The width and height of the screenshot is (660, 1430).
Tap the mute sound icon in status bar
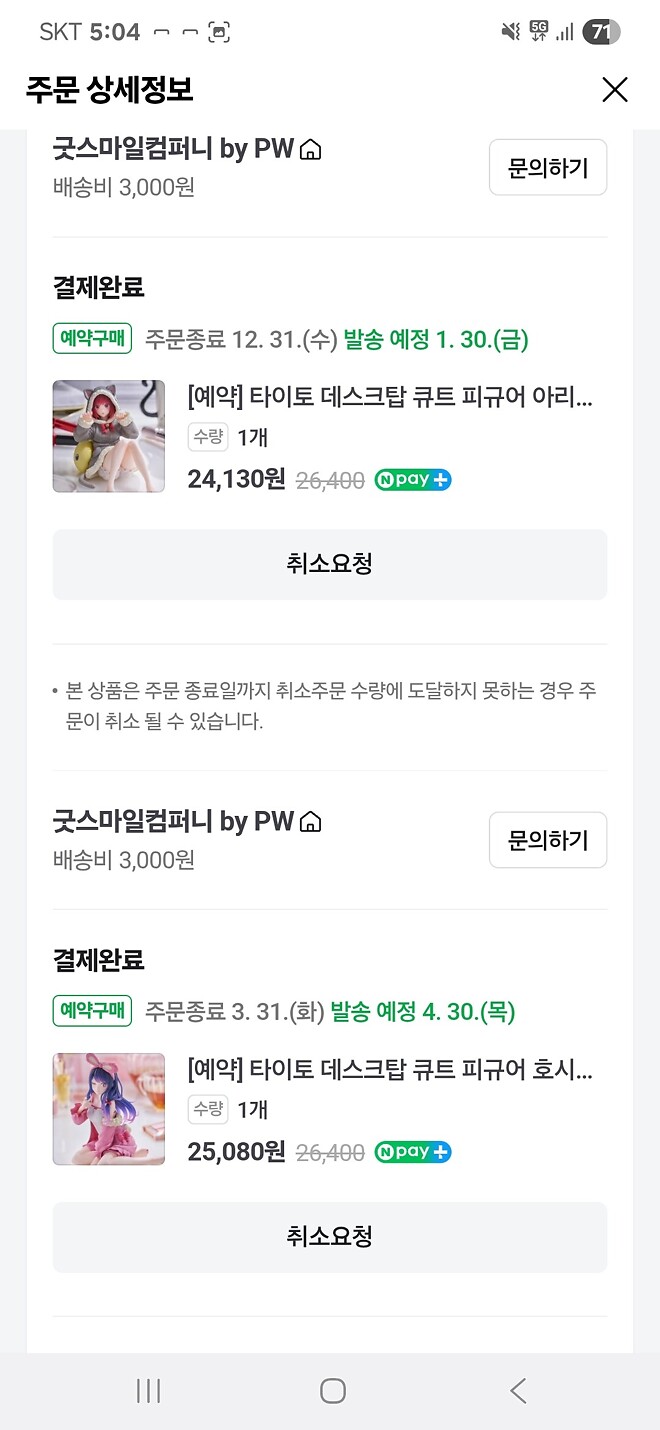pos(510,31)
